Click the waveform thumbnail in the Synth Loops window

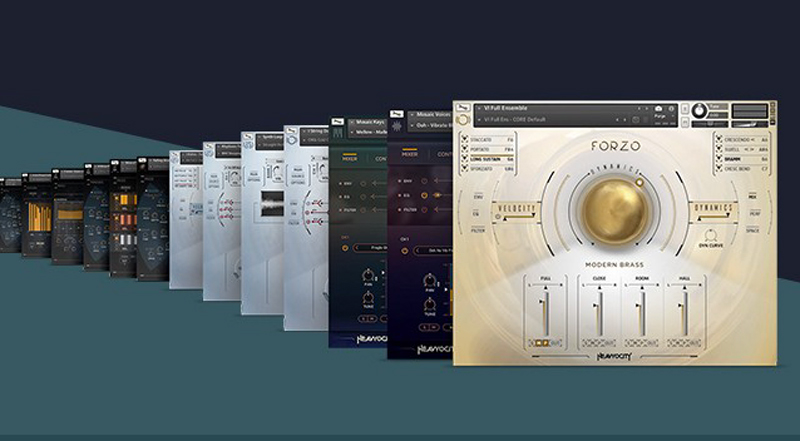(x=272, y=203)
